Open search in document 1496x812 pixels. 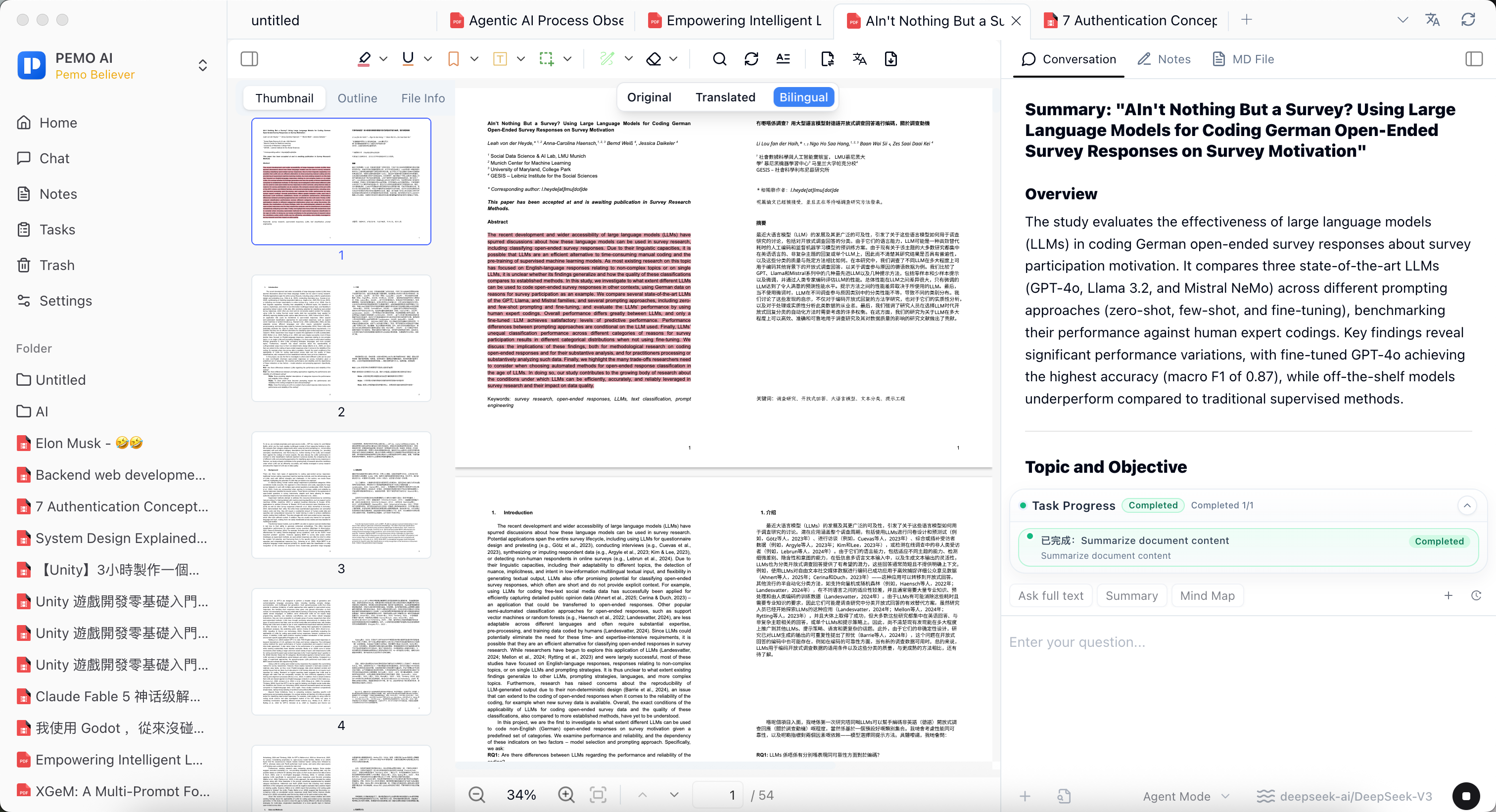coord(719,59)
